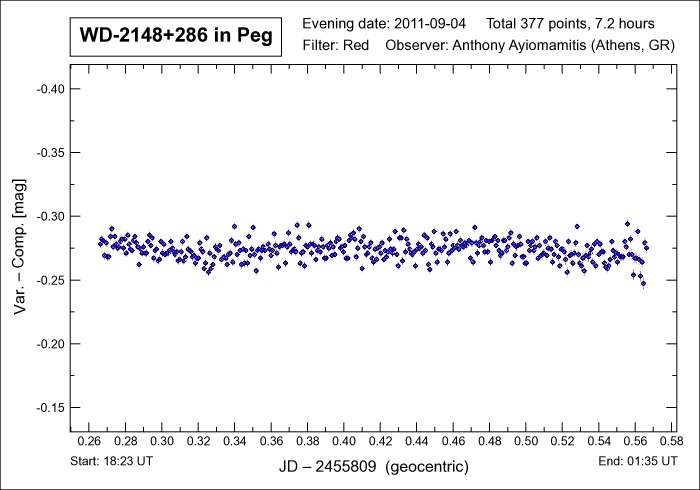The width and height of the screenshot is (700, 490).
Task: Click the -0.35 y-axis tick label
Action: [50, 153]
